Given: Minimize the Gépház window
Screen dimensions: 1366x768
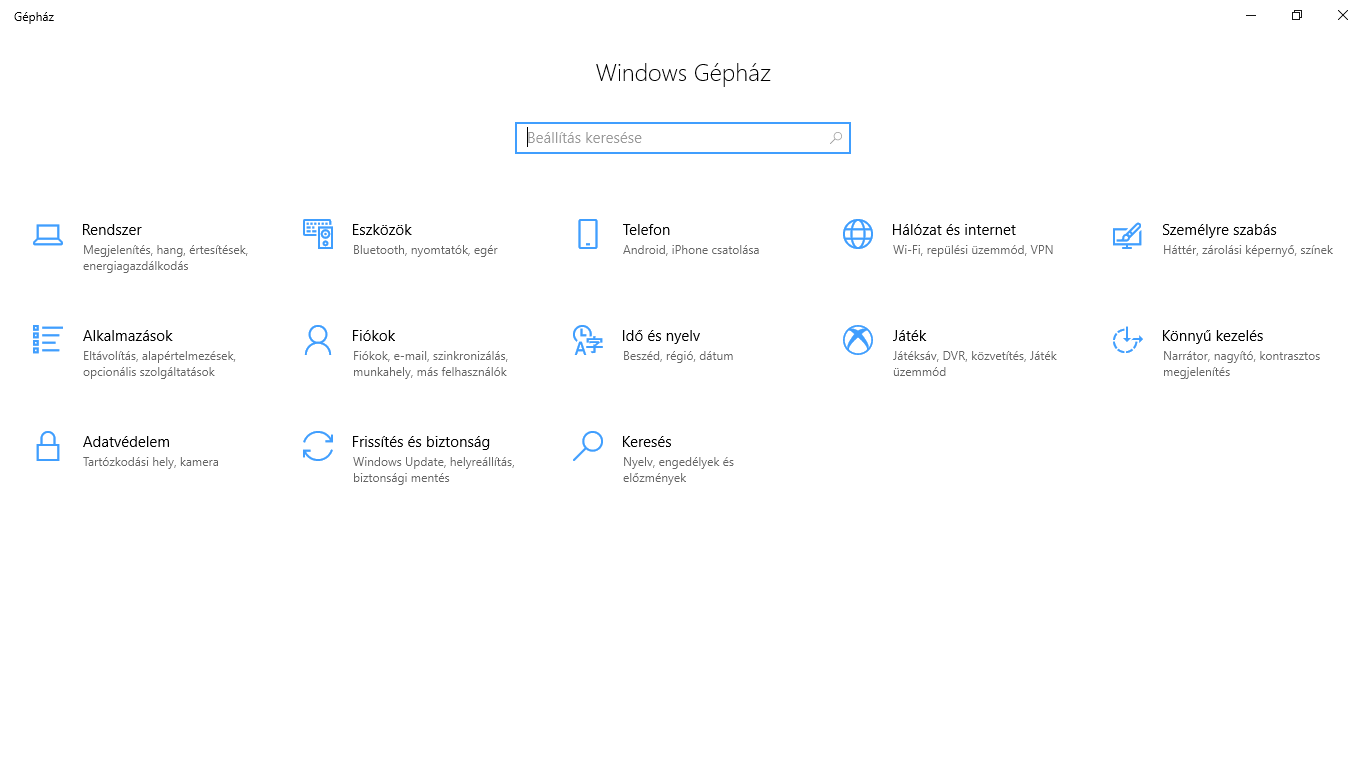Looking at the screenshot, I should [x=1251, y=16].
